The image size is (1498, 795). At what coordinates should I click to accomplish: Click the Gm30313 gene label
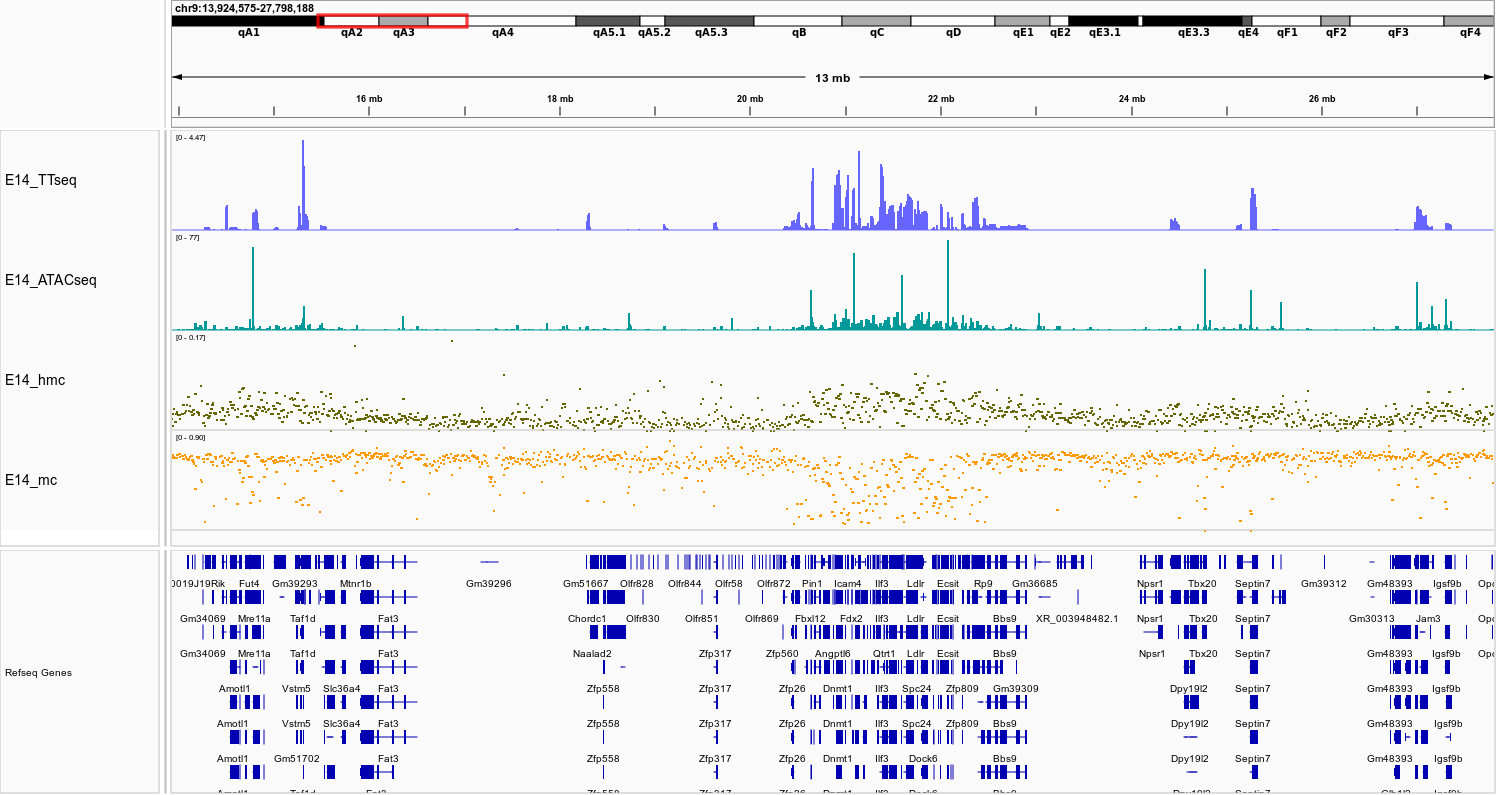click(x=1372, y=618)
